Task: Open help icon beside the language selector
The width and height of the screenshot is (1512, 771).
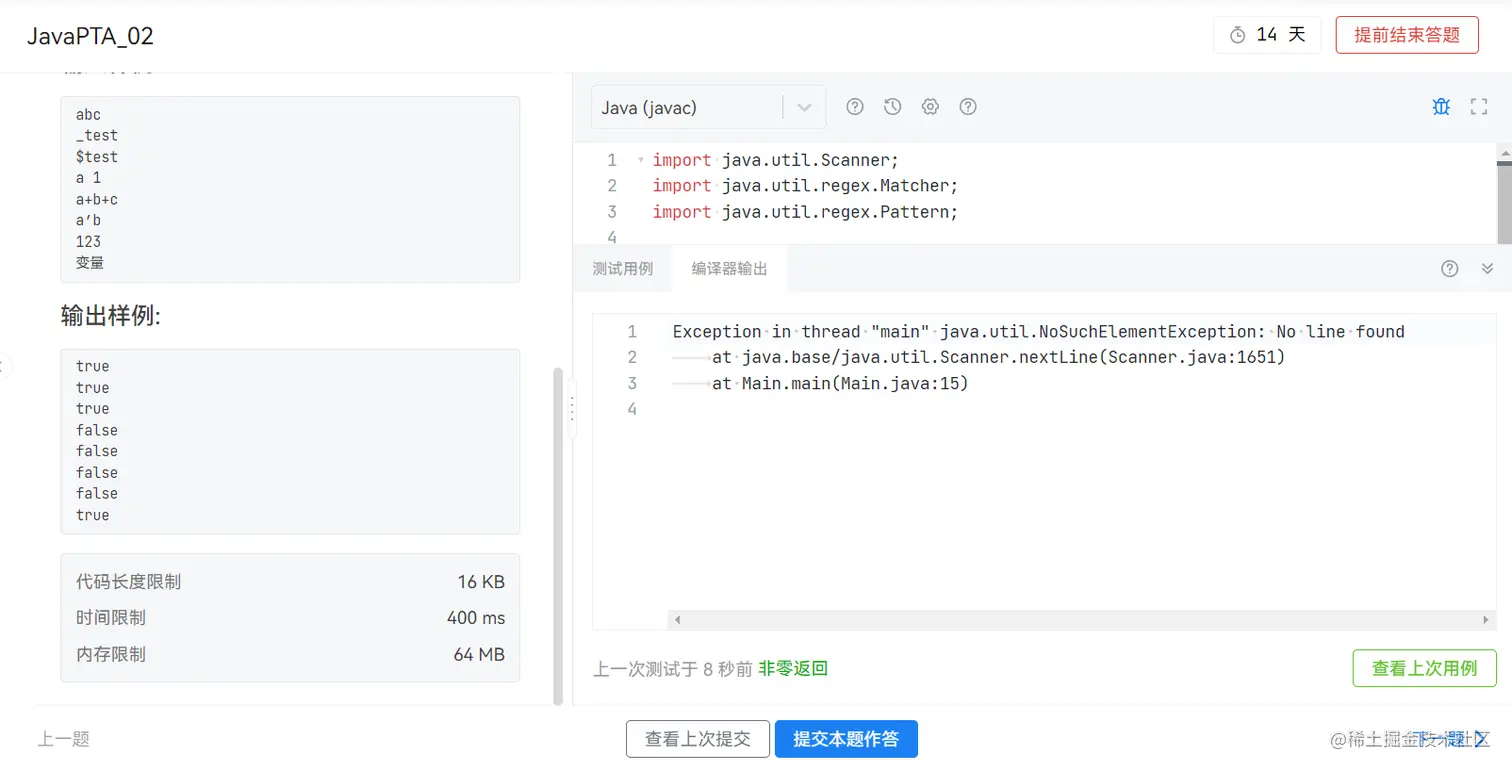Action: click(x=855, y=107)
